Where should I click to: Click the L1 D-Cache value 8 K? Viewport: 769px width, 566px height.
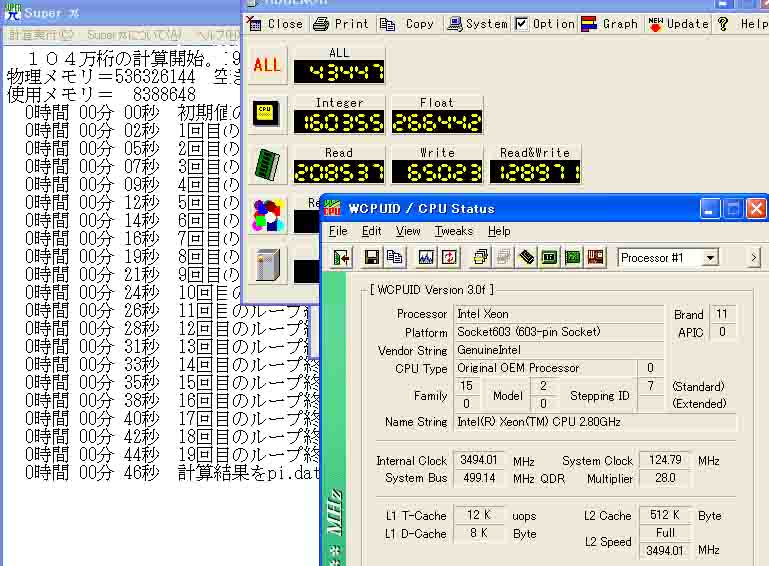tap(479, 533)
